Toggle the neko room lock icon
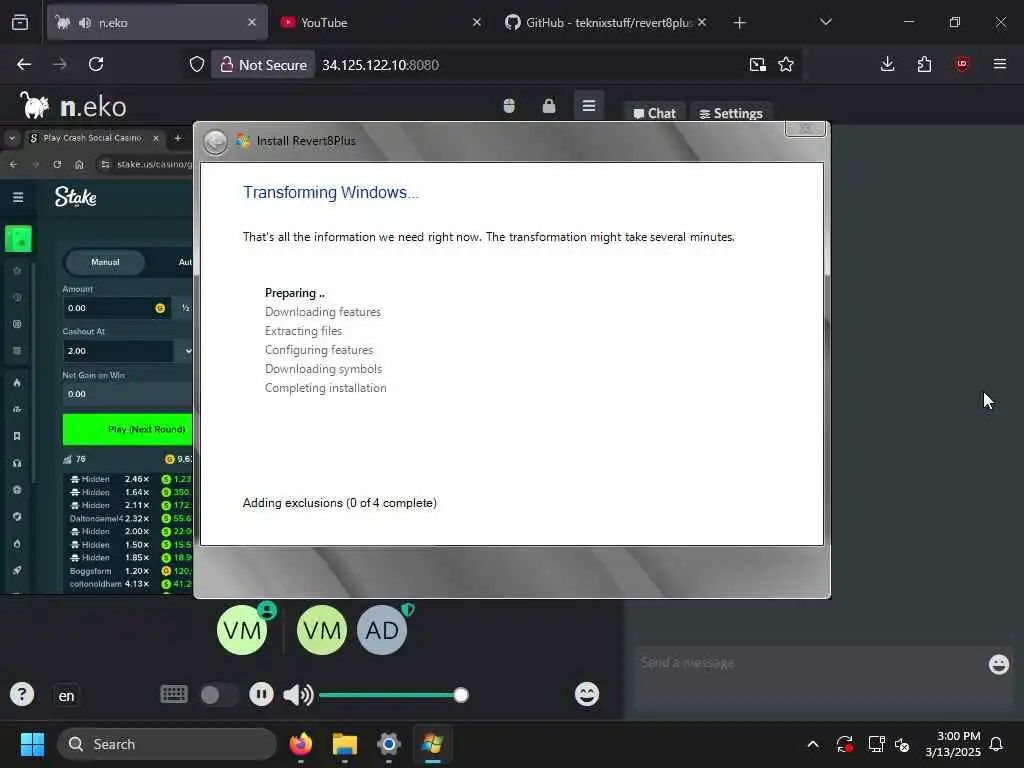Image resolution: width=1024 pixels, height=768 pixels. tap(549, 106)
